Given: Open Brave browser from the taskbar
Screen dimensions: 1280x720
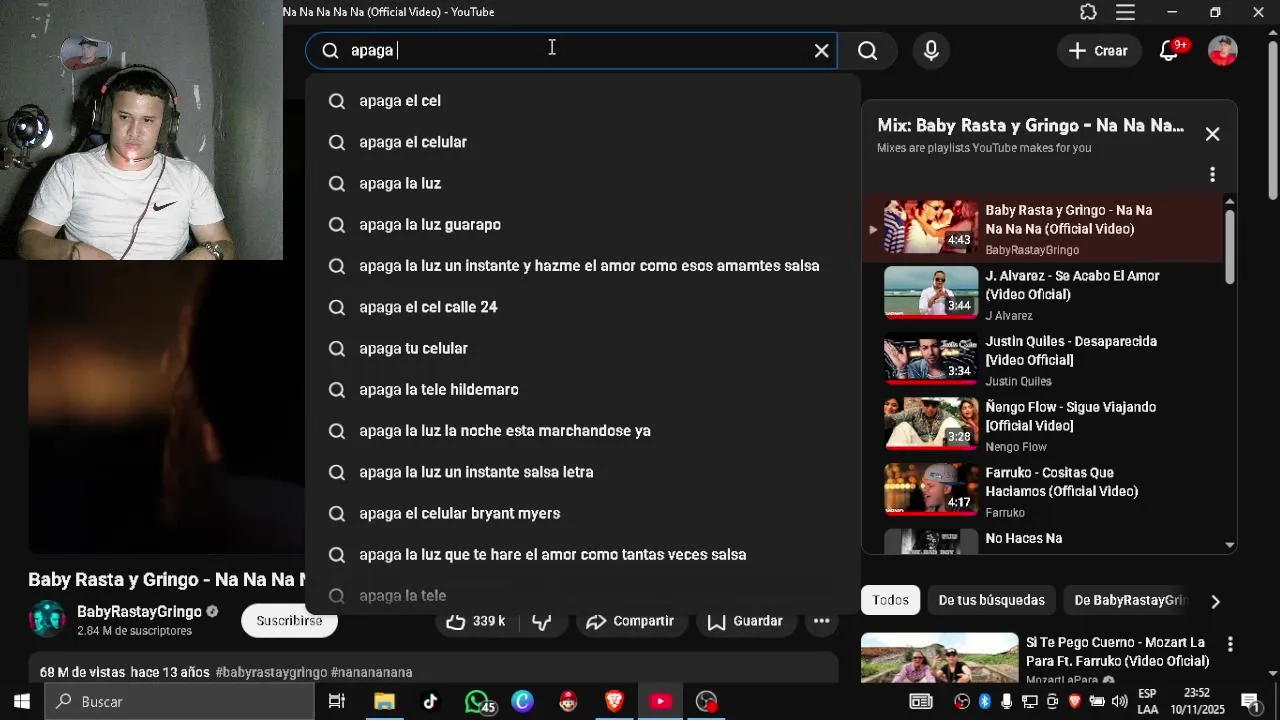Looking at the screenshot, I should tap(614, 701).
